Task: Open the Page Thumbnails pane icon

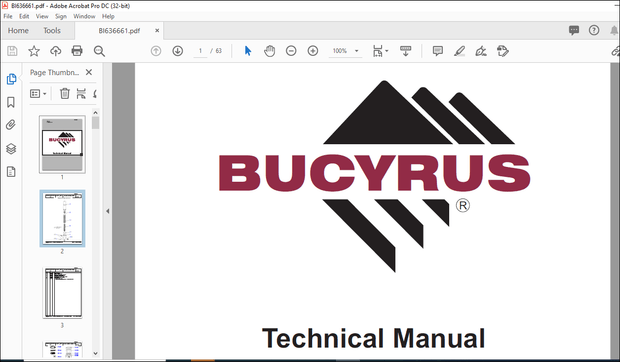Action: click(11, 79)
